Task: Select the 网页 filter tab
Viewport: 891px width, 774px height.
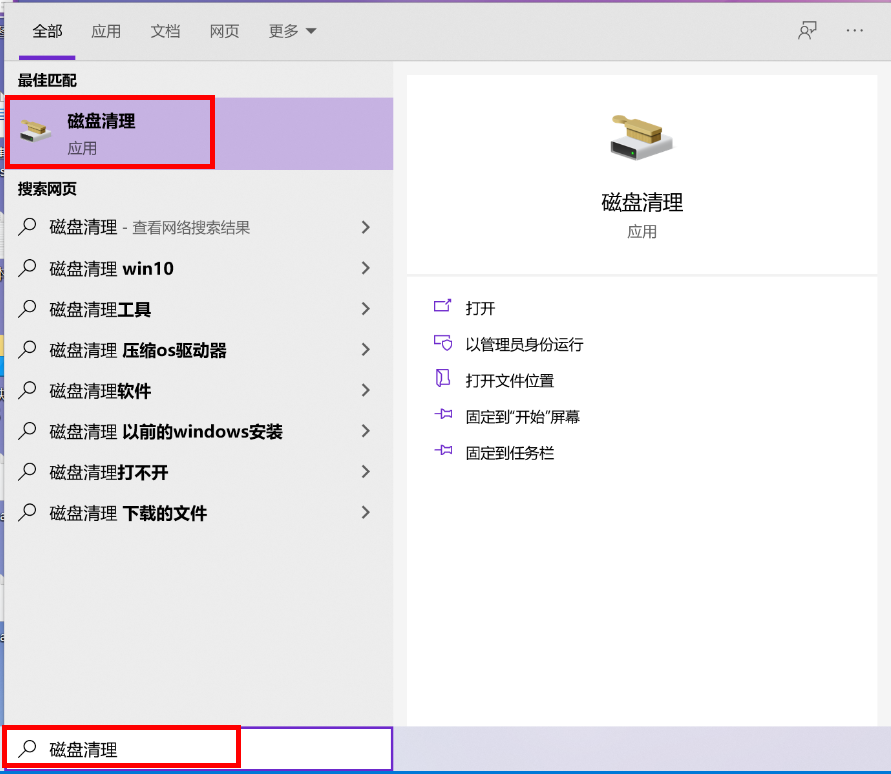Action: [224, 31]
